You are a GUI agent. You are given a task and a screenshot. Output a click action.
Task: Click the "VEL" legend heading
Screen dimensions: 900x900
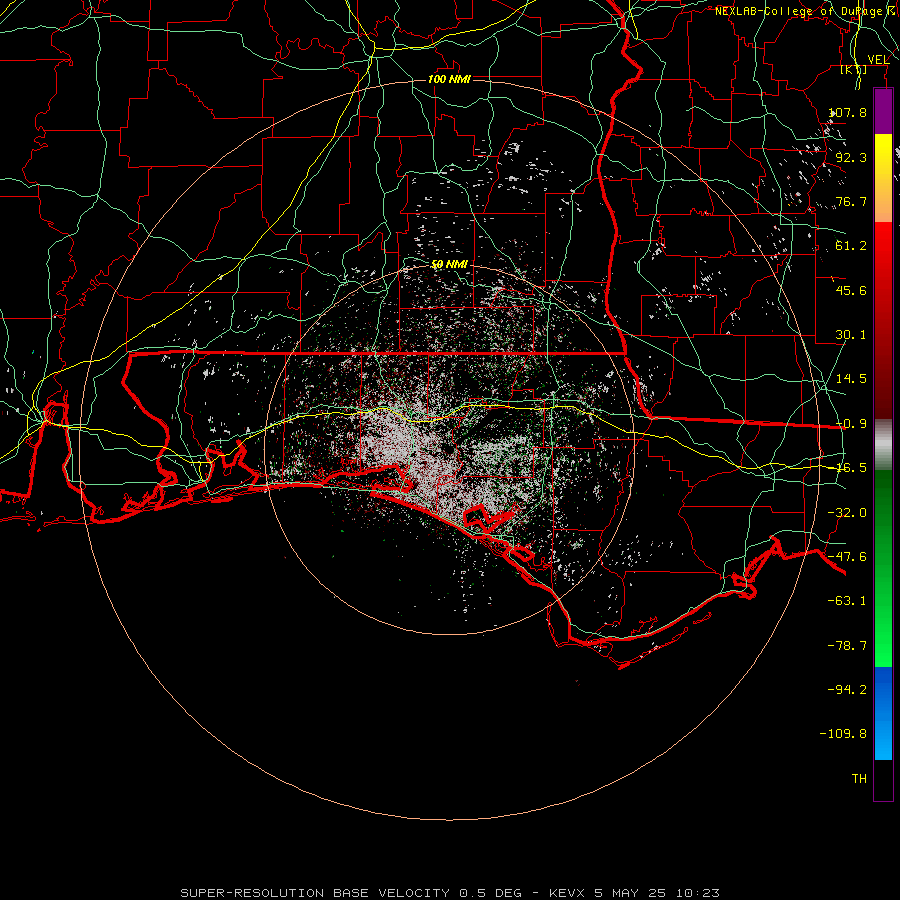click(x=878, y=60)
